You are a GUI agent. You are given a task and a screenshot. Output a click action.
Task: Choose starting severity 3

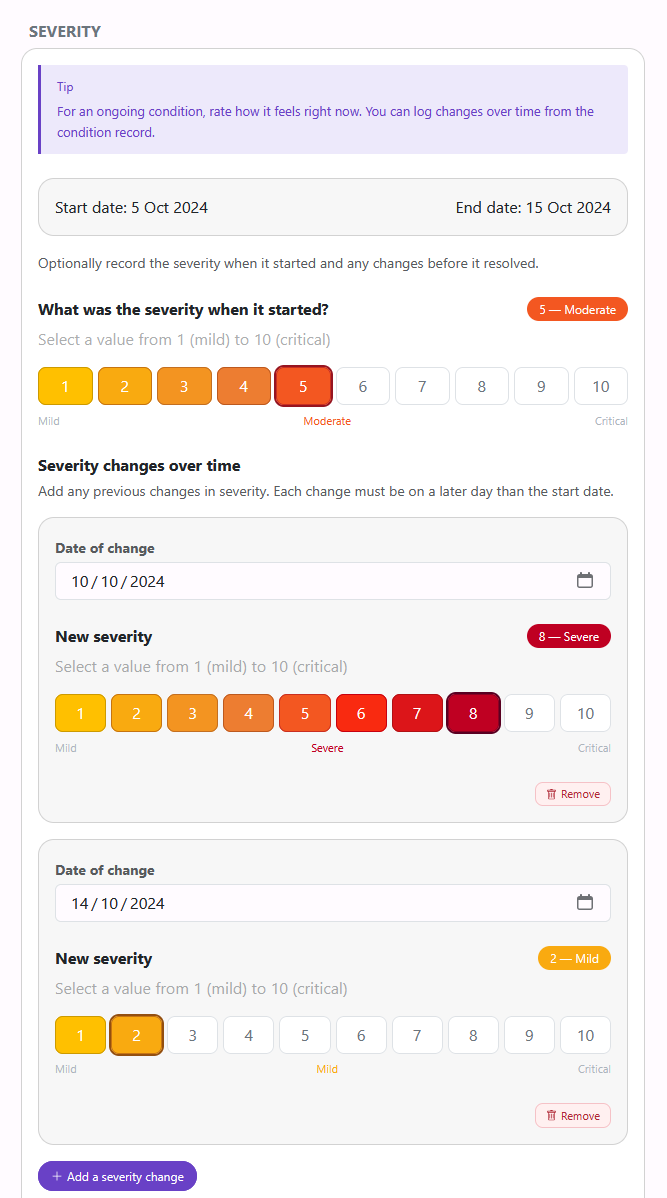(x=184, y=386)
